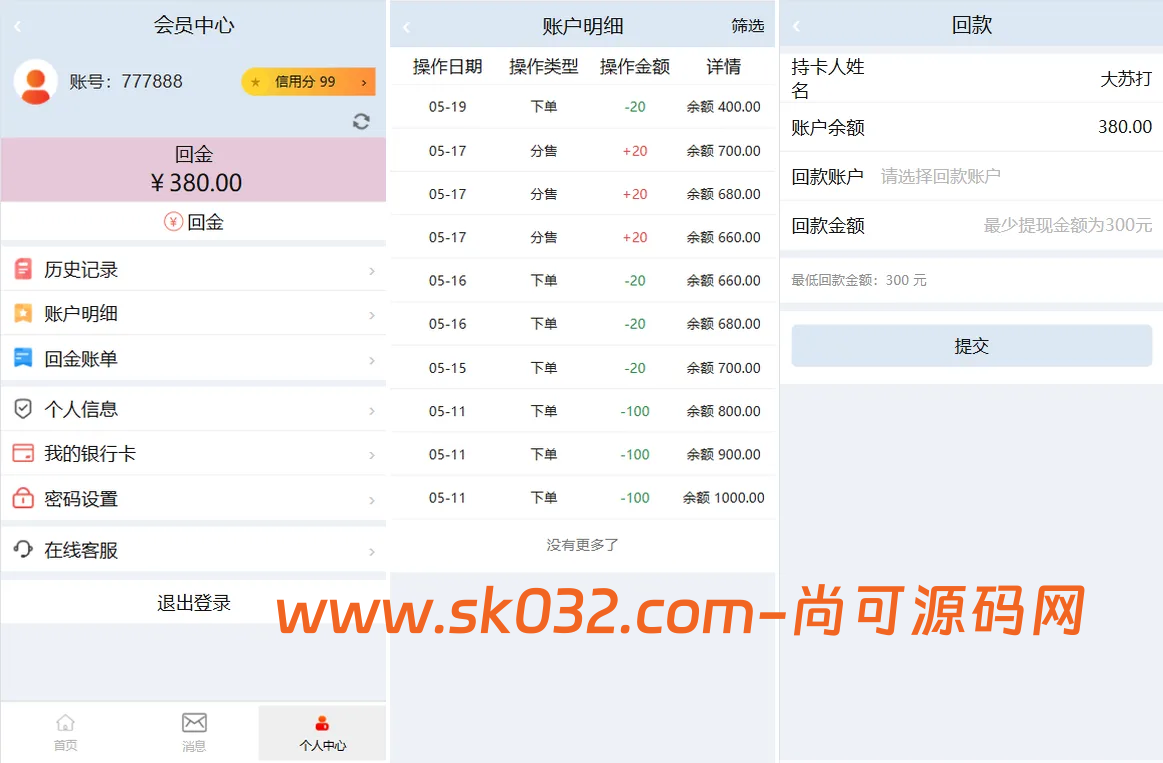Click the 我的银行卡 card icon

(23, 453)
